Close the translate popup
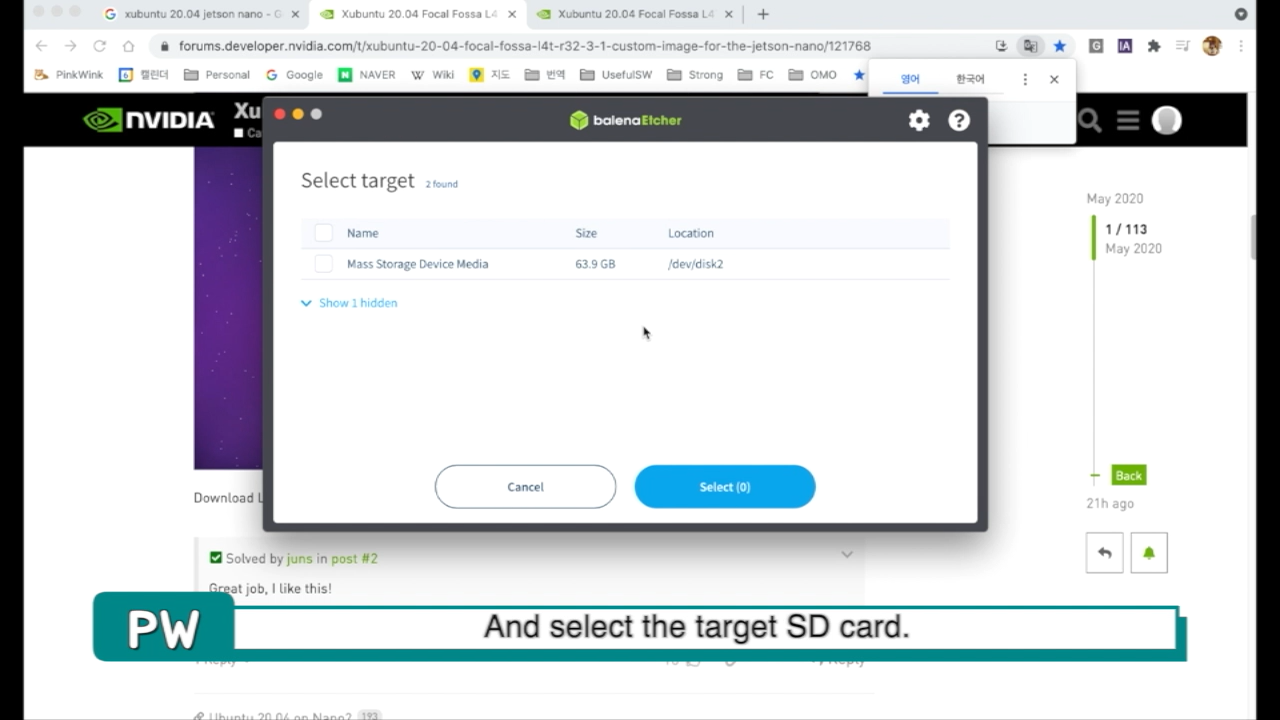This screenshot has height=720, width=1280. pos(1054,79)
